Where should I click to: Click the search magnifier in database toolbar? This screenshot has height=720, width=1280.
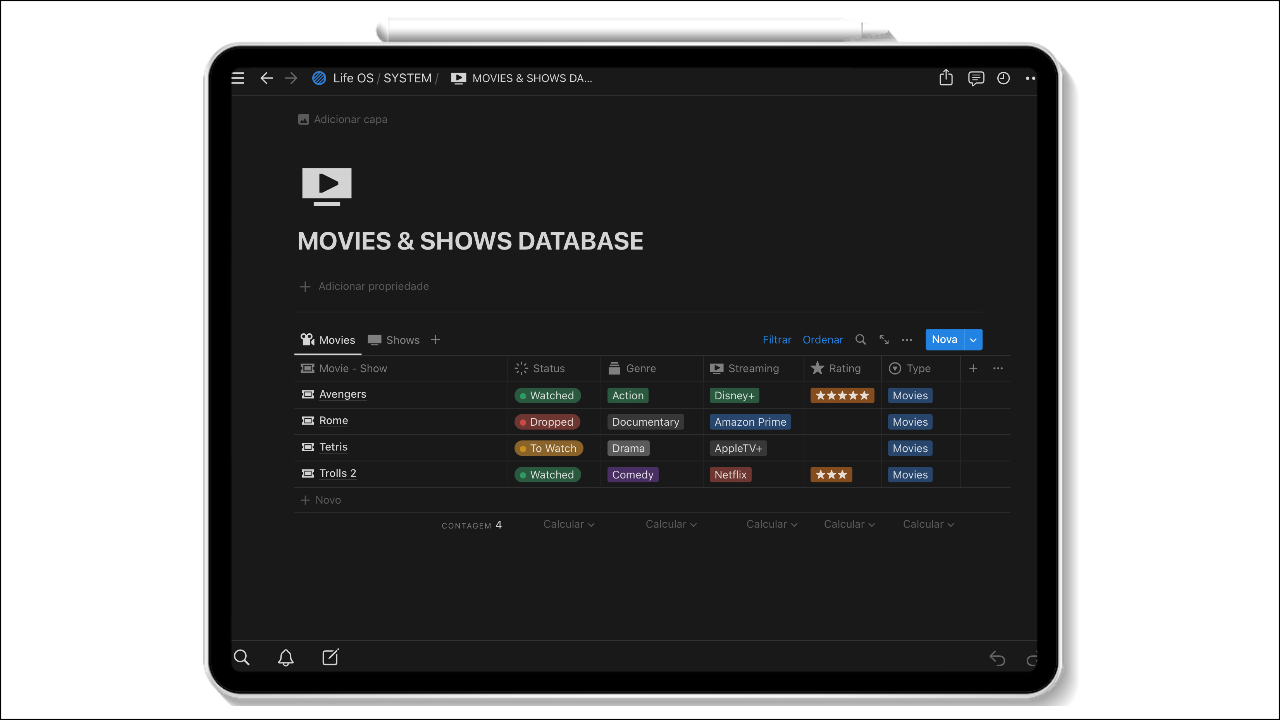click(861, 340)
